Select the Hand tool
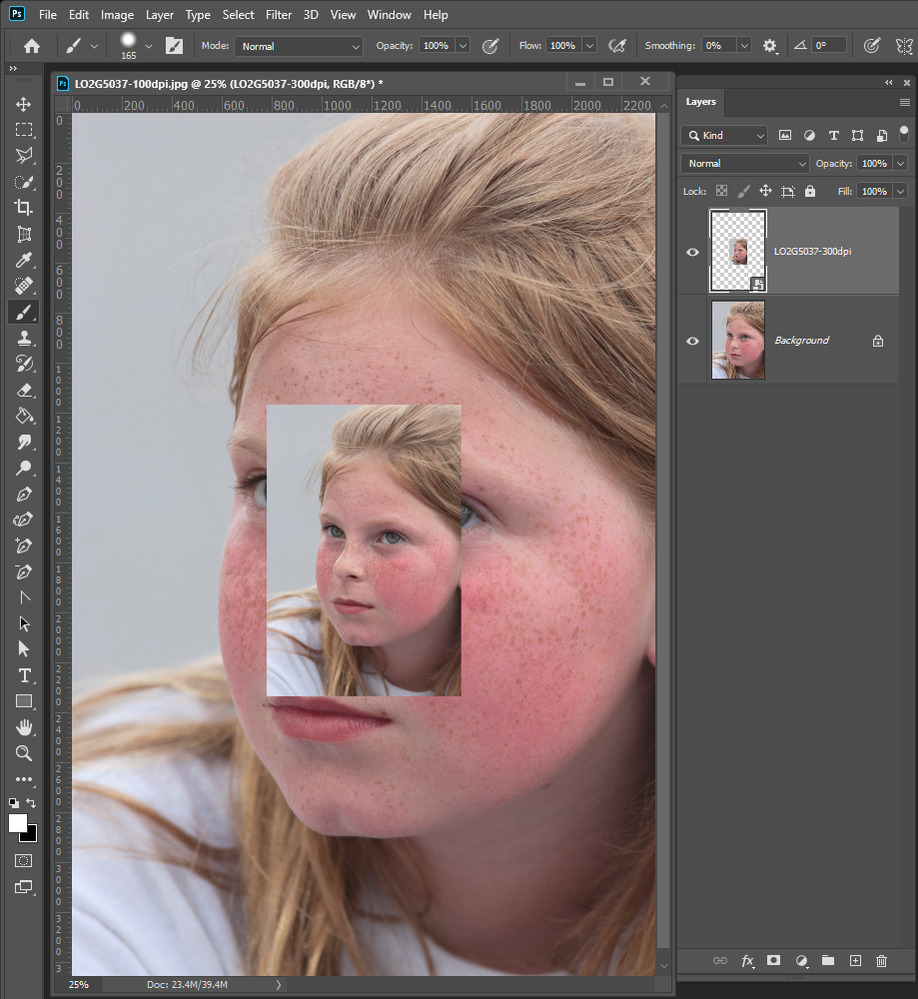 pyautogui.click(x=24, y=728)
